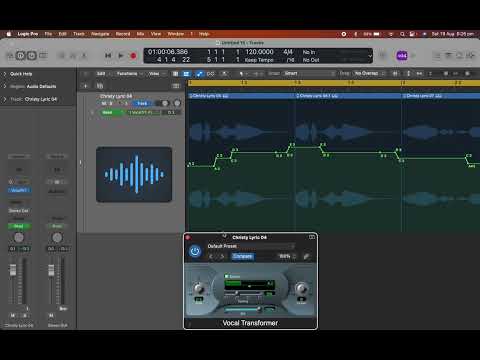Click the plugin edit pencil icon

click(306, 256)
